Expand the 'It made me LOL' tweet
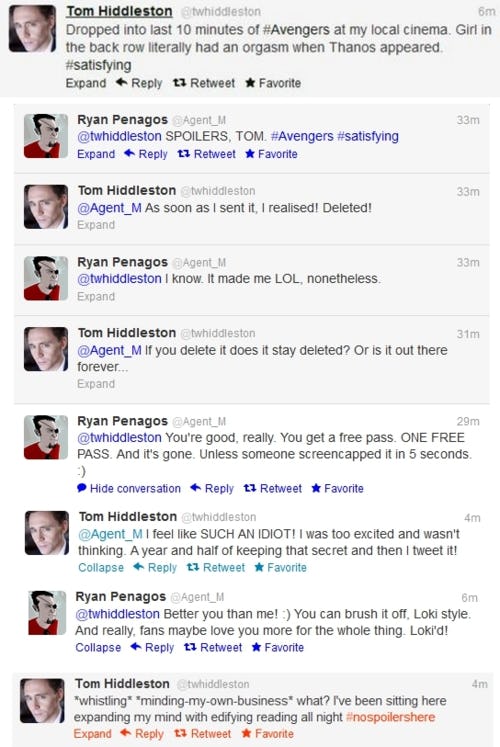Image resolution: width=500 pixels, height=747 pixels. point(96,297)
